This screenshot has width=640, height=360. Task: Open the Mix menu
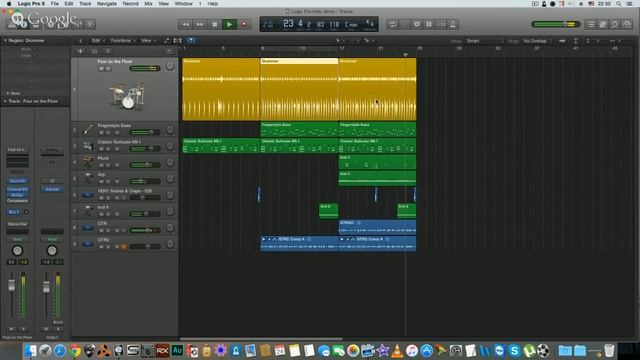pos(148,4)
